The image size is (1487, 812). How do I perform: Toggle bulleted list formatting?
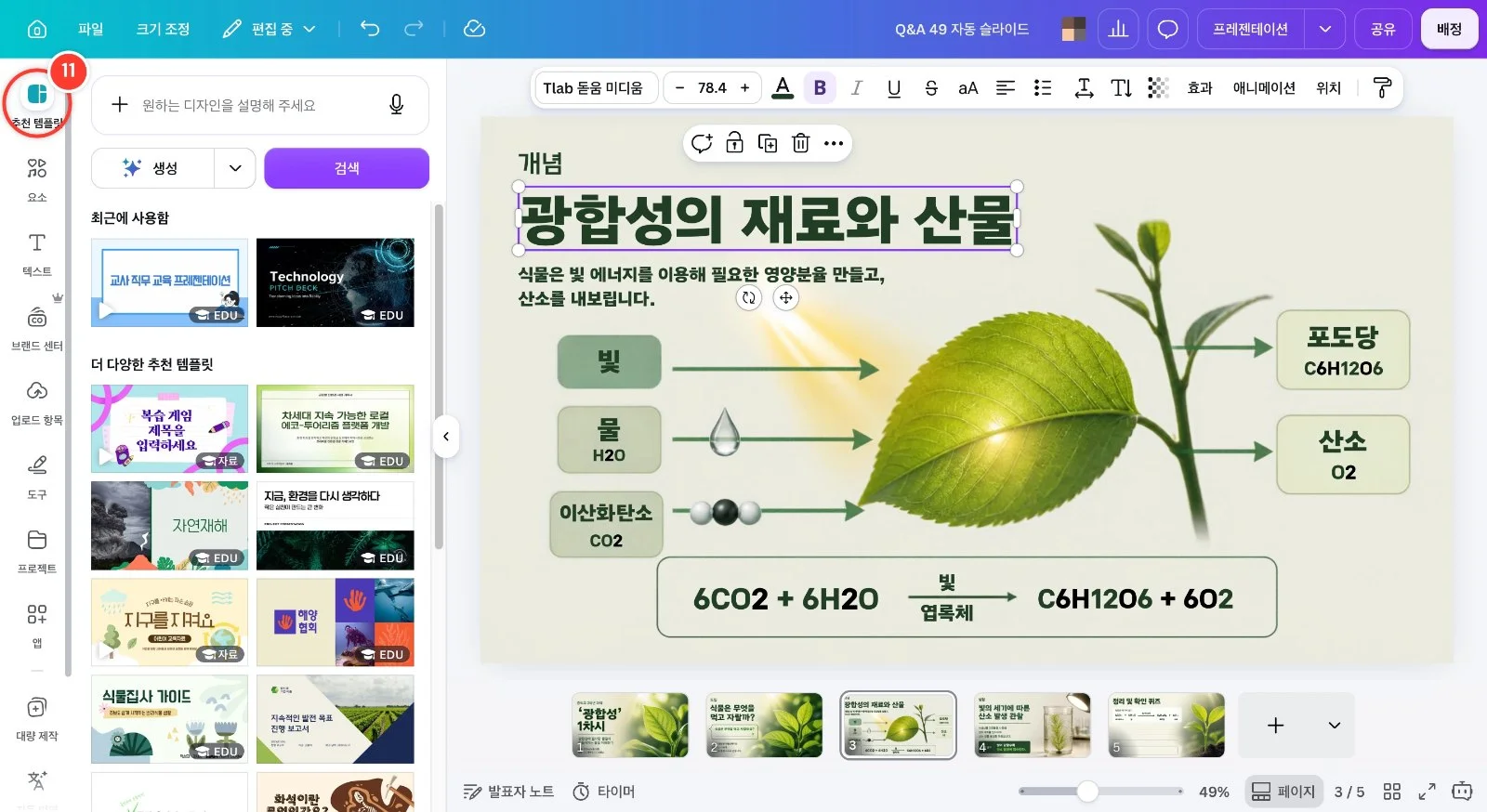point(1043,87)
